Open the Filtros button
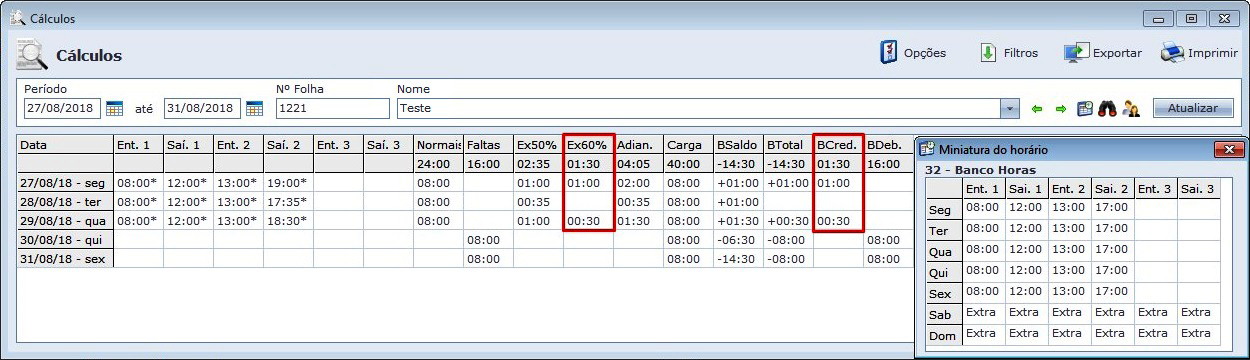The width and height of the screenshot is (1250, 360). (x=1008, y=53)
